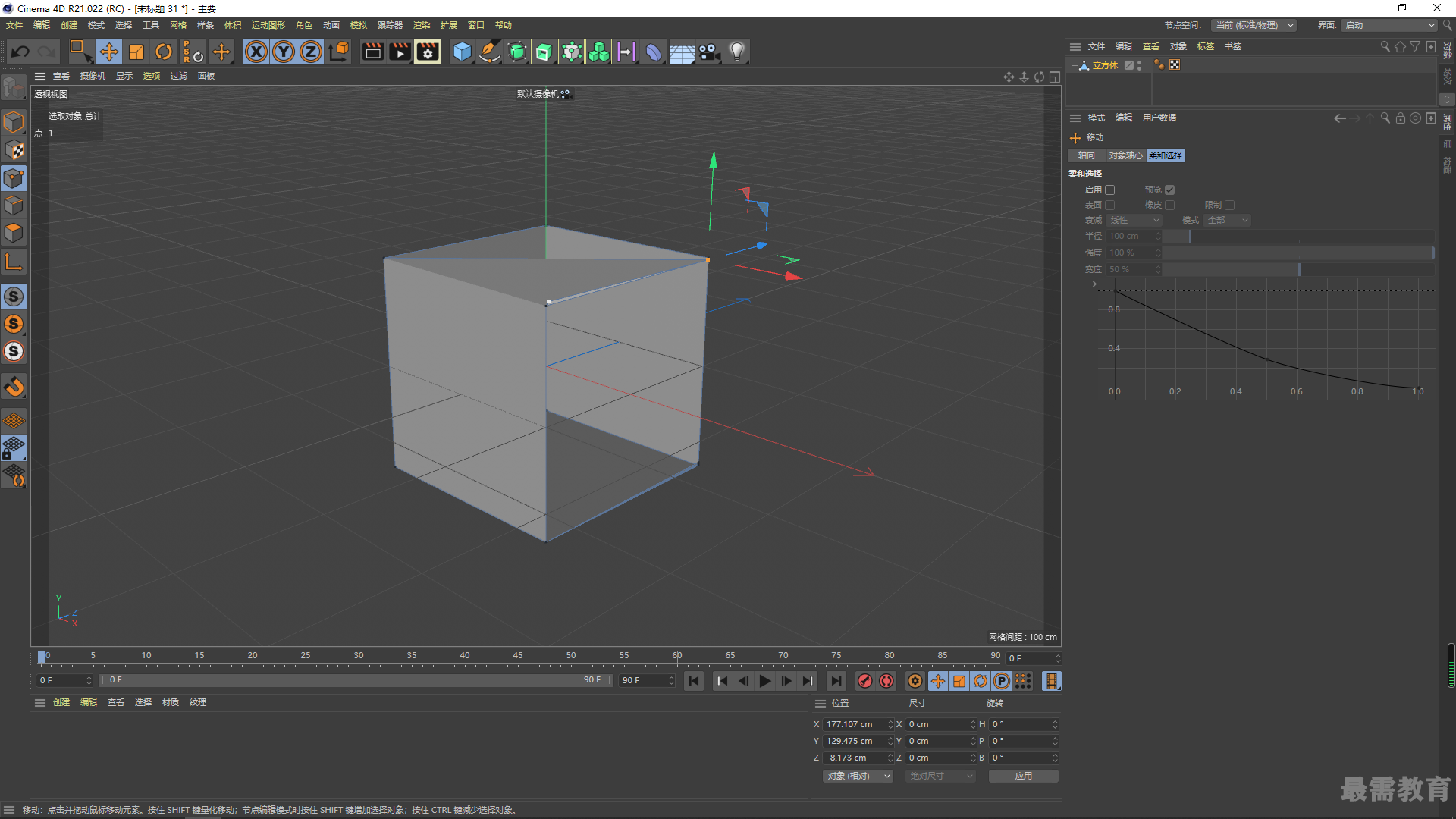This screenshot has width=1456, height=819.
Task: Toggle the 表面 checkbox
Action: pos(1110,205)
